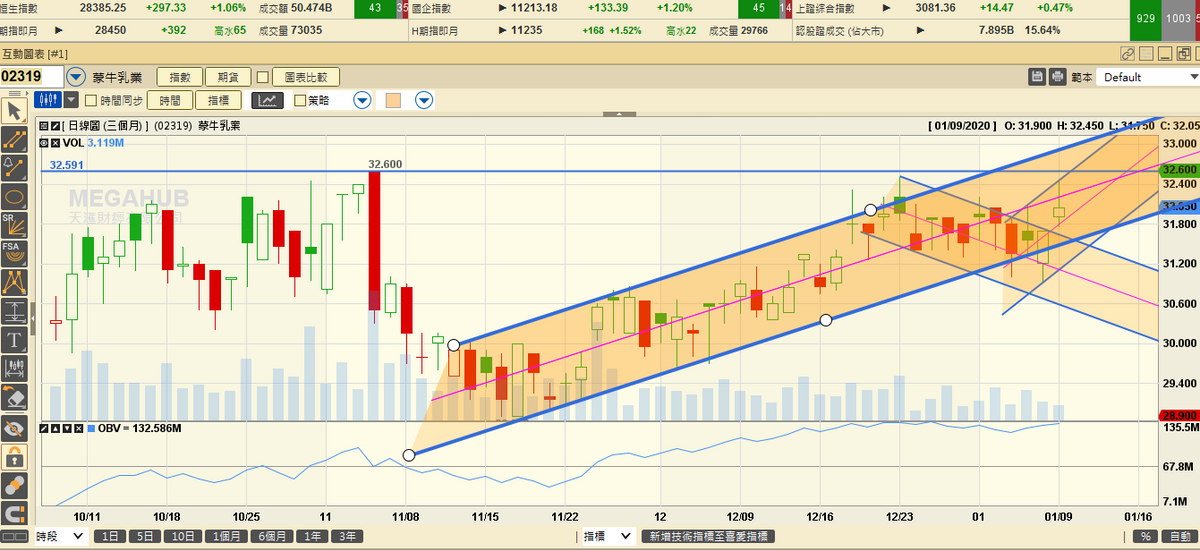
Task: Select the eraser tool
Action: pyautogui.click(x=14, y=398)
